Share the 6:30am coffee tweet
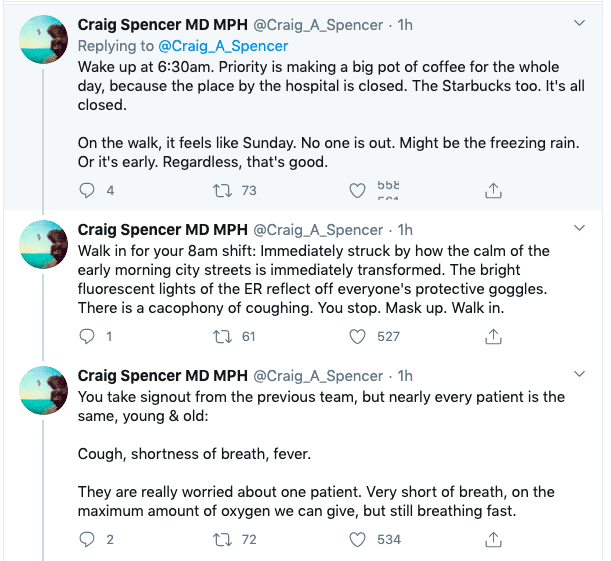This screenshot has height=561, width=611. tap(493, 190)
